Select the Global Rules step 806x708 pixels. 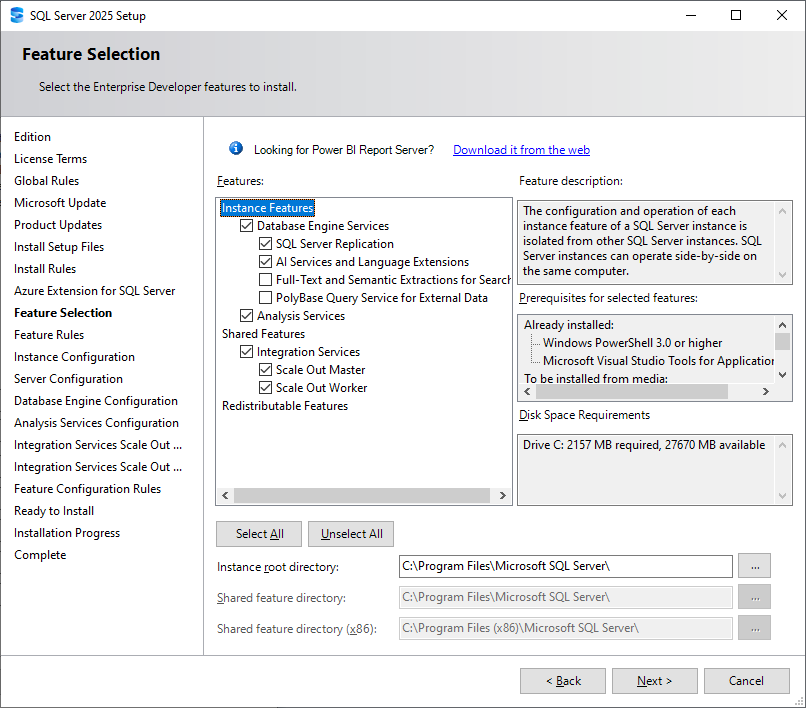click(46, 181)
